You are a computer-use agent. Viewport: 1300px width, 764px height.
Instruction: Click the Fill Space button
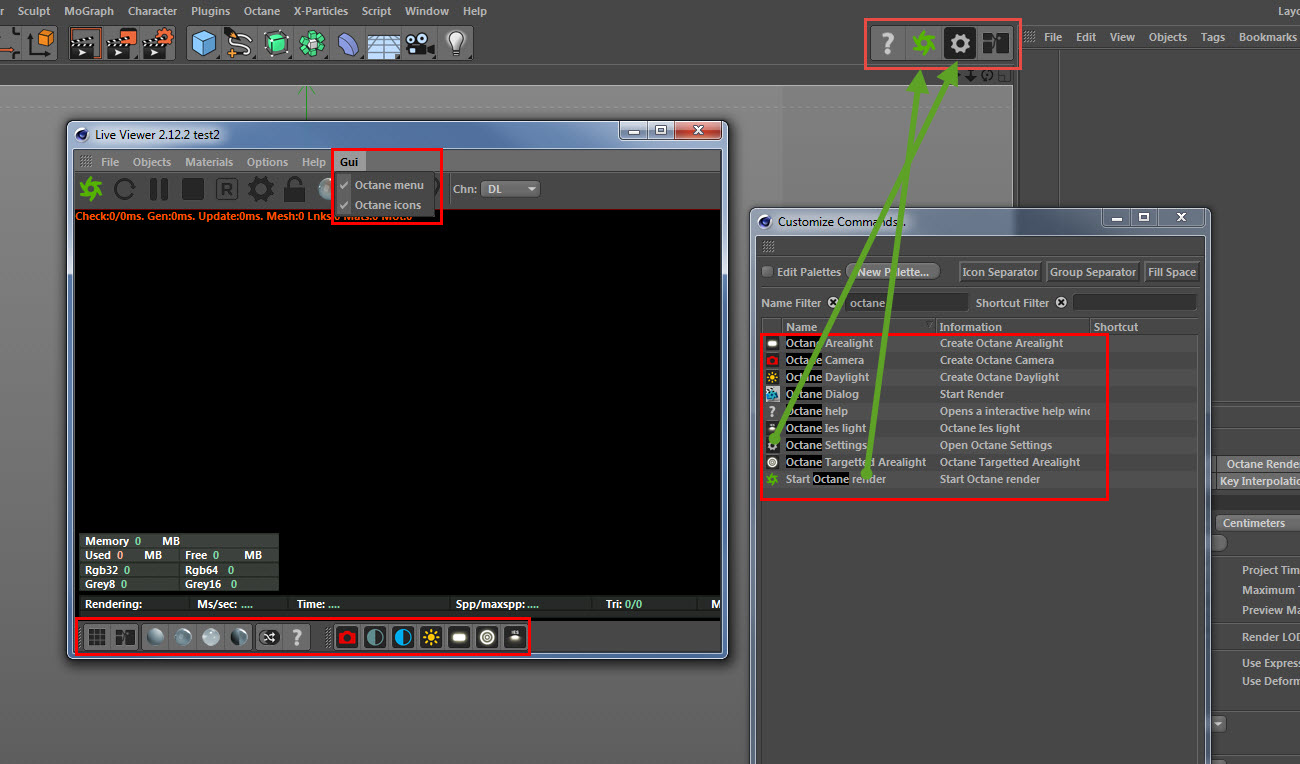coord(1172,272)
